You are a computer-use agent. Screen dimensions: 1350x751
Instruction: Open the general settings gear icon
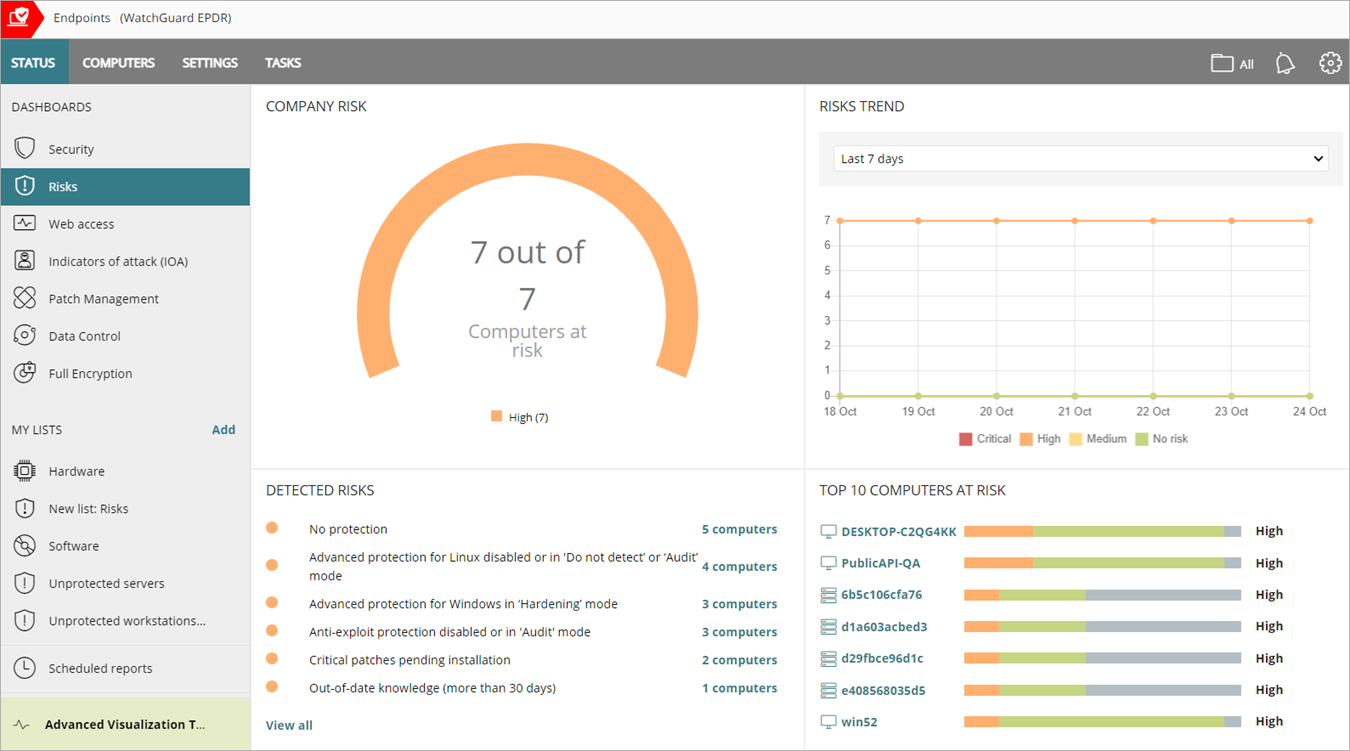pyautogui.click(x=1330, y=63)
